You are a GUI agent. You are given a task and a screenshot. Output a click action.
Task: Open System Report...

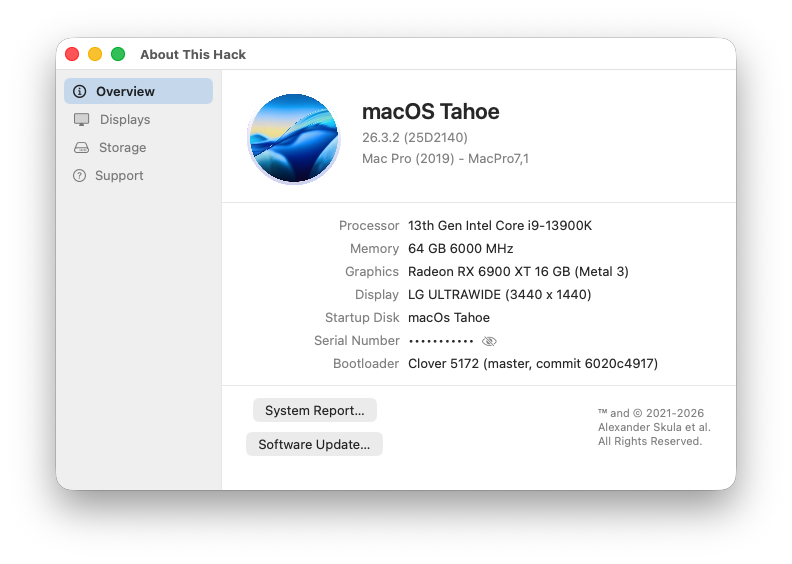coord(315,410)
